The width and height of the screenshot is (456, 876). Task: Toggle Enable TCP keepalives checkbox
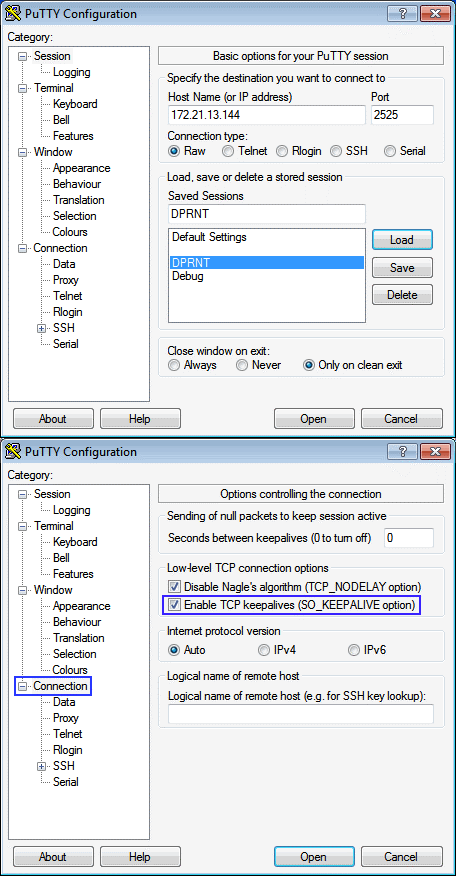pyautogui.click(x=175, y=604)
